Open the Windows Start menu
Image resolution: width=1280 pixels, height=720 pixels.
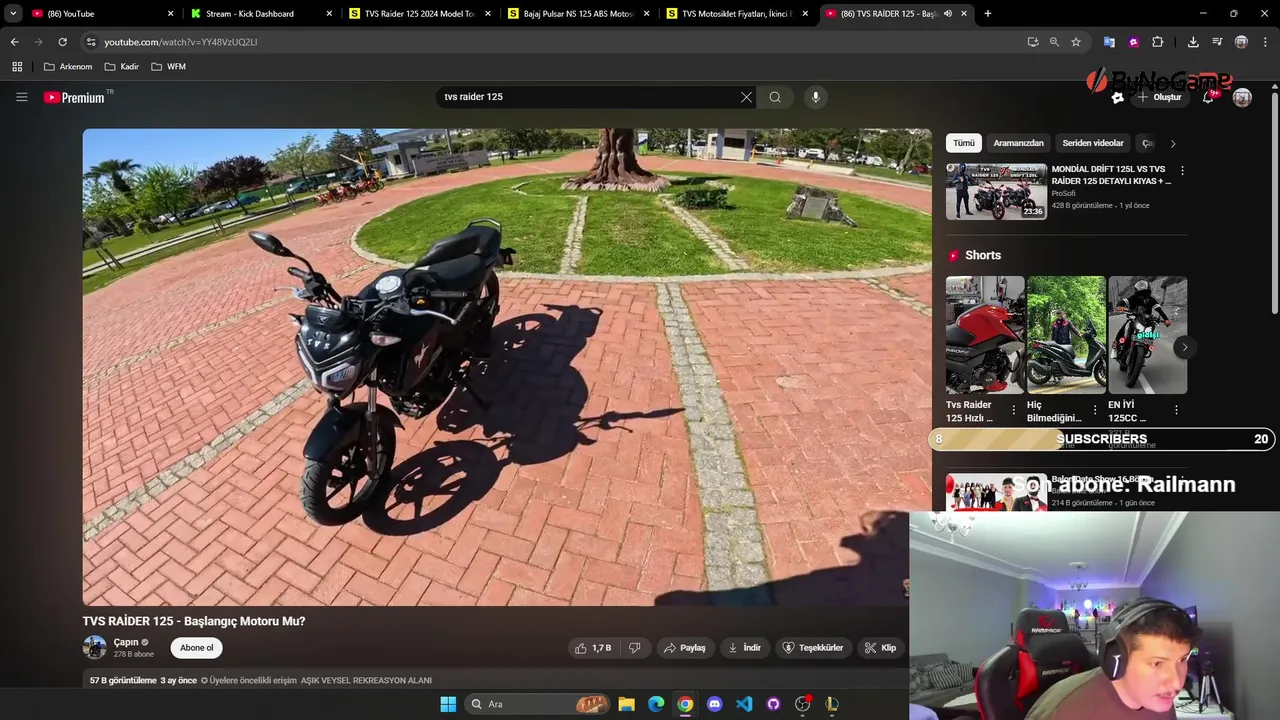tap(448, 704)
